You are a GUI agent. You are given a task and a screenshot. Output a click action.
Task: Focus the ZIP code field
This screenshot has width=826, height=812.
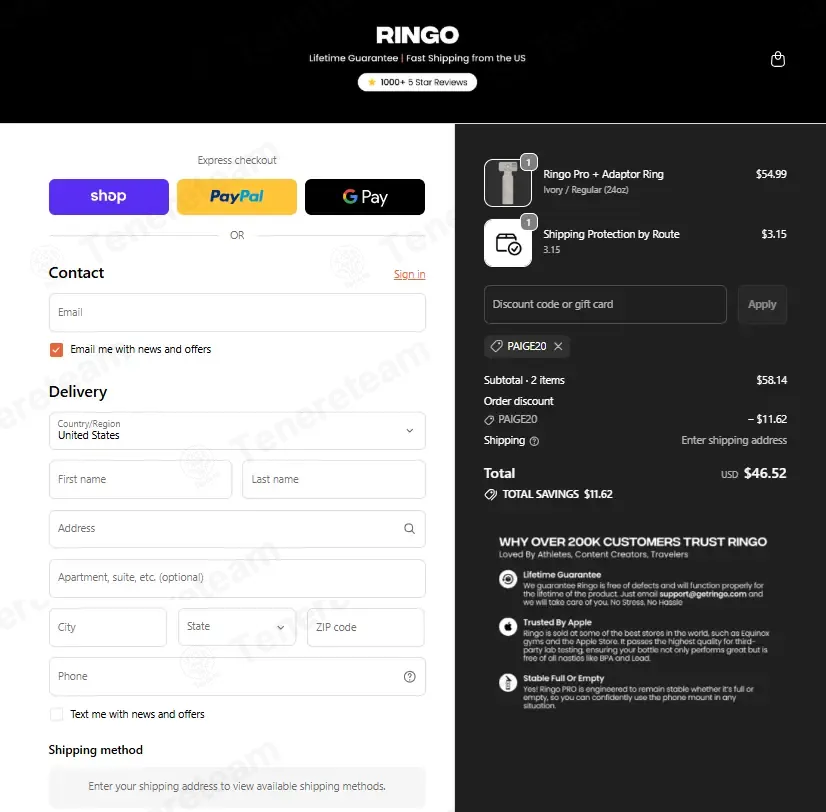pos(366,627)
